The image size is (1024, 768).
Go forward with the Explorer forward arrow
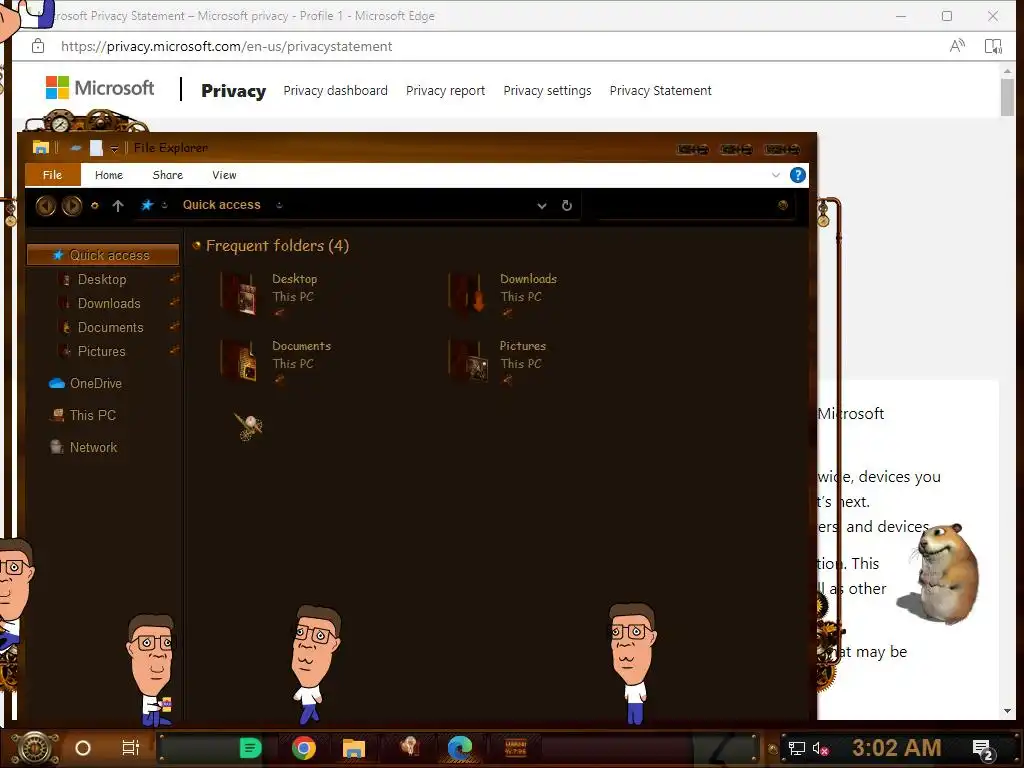tap(72, 206)
